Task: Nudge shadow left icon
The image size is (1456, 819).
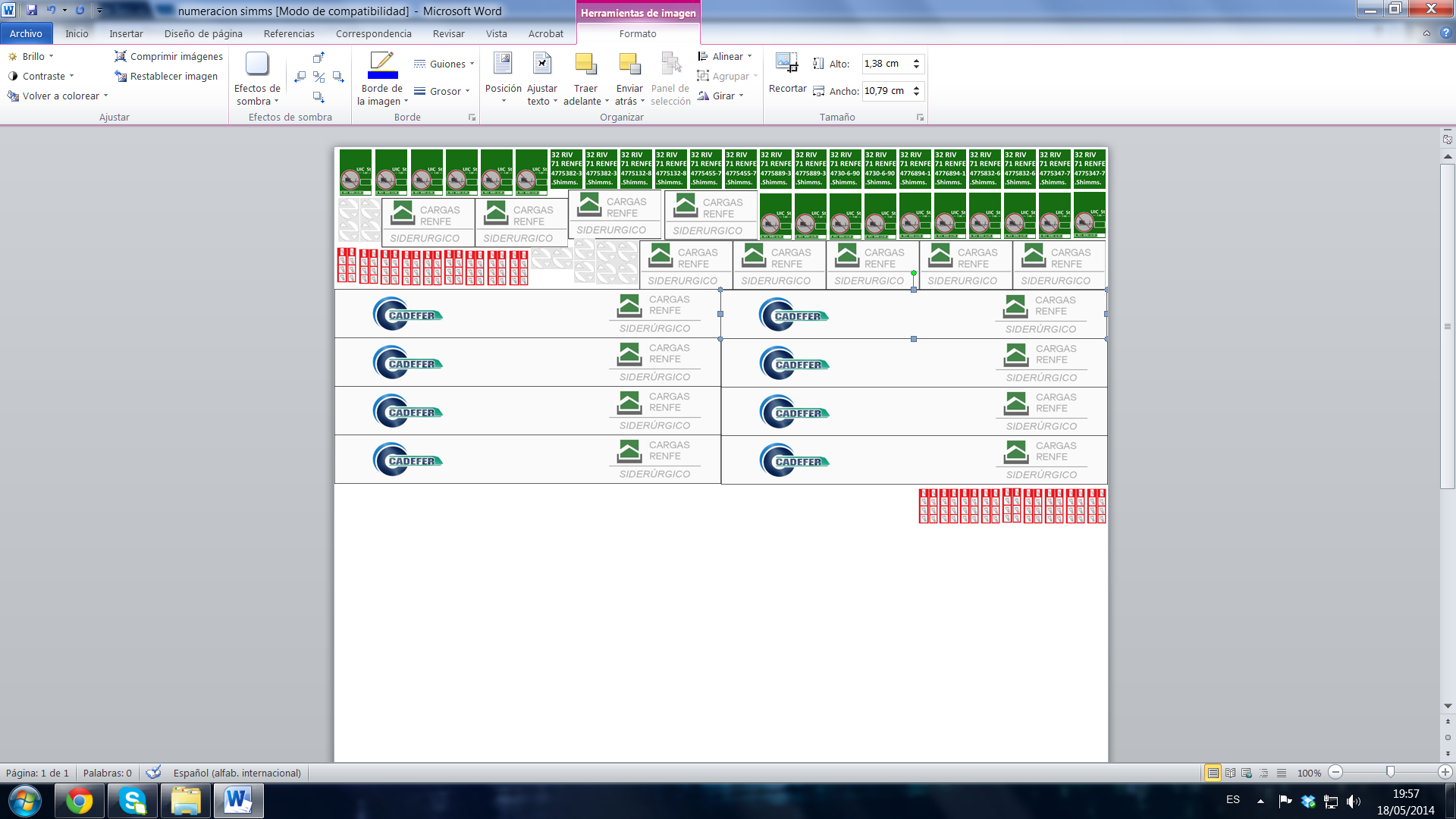Action: point(300,77)
